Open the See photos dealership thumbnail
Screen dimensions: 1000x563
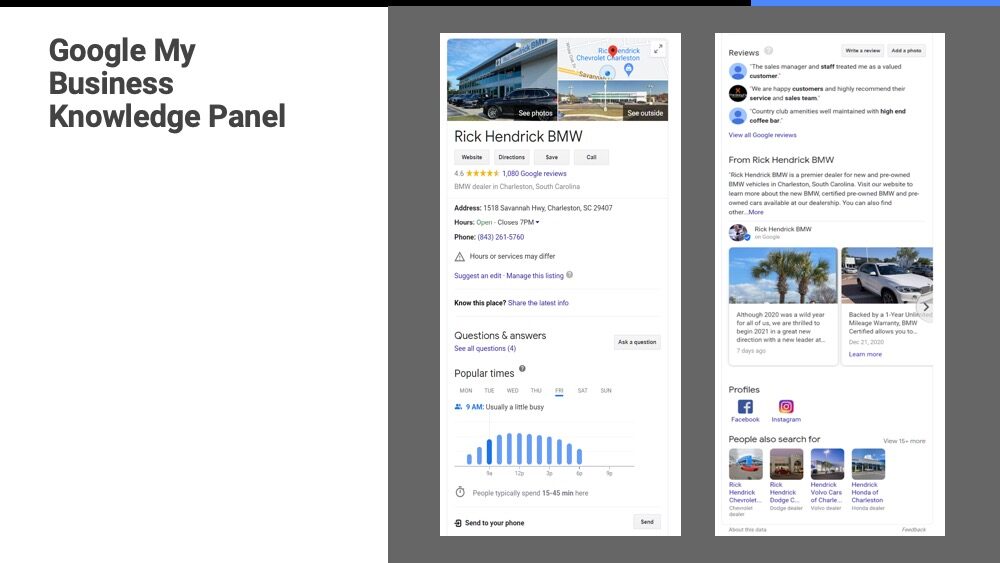click(502, 80)
